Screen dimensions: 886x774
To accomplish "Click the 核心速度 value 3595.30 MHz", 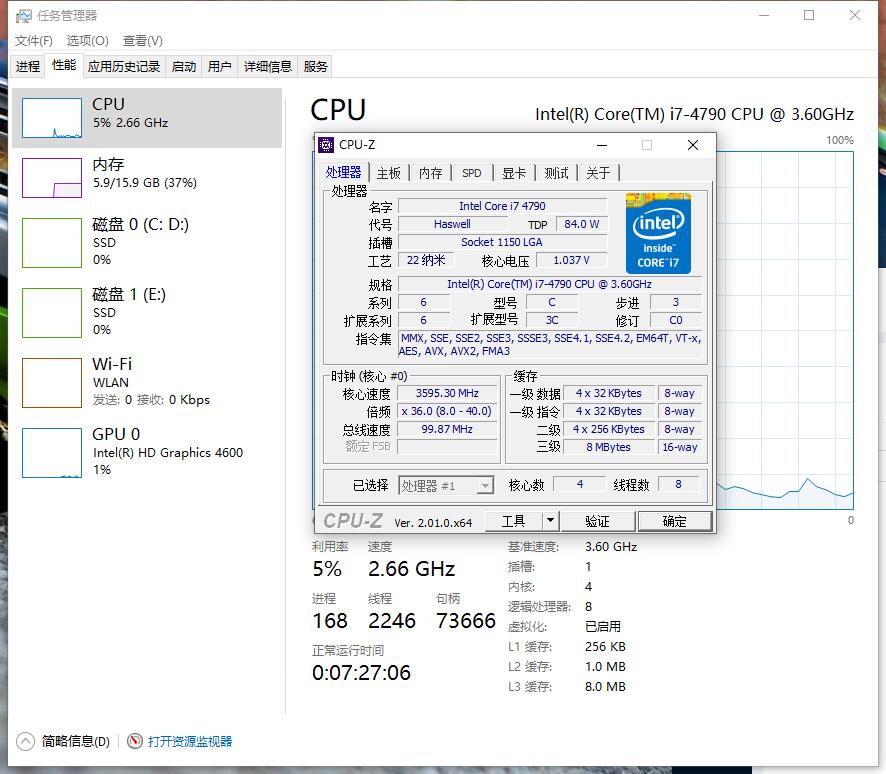I will (x=447, y=393).
